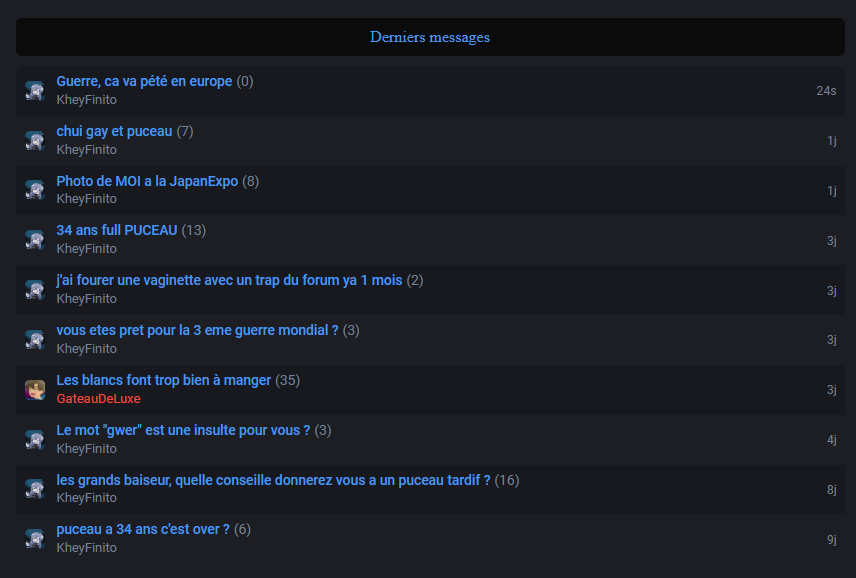Click KheyFinito under "Guerre, ca va pété en europe"
This screenshot has width=856, height=578.
(86, 100)
